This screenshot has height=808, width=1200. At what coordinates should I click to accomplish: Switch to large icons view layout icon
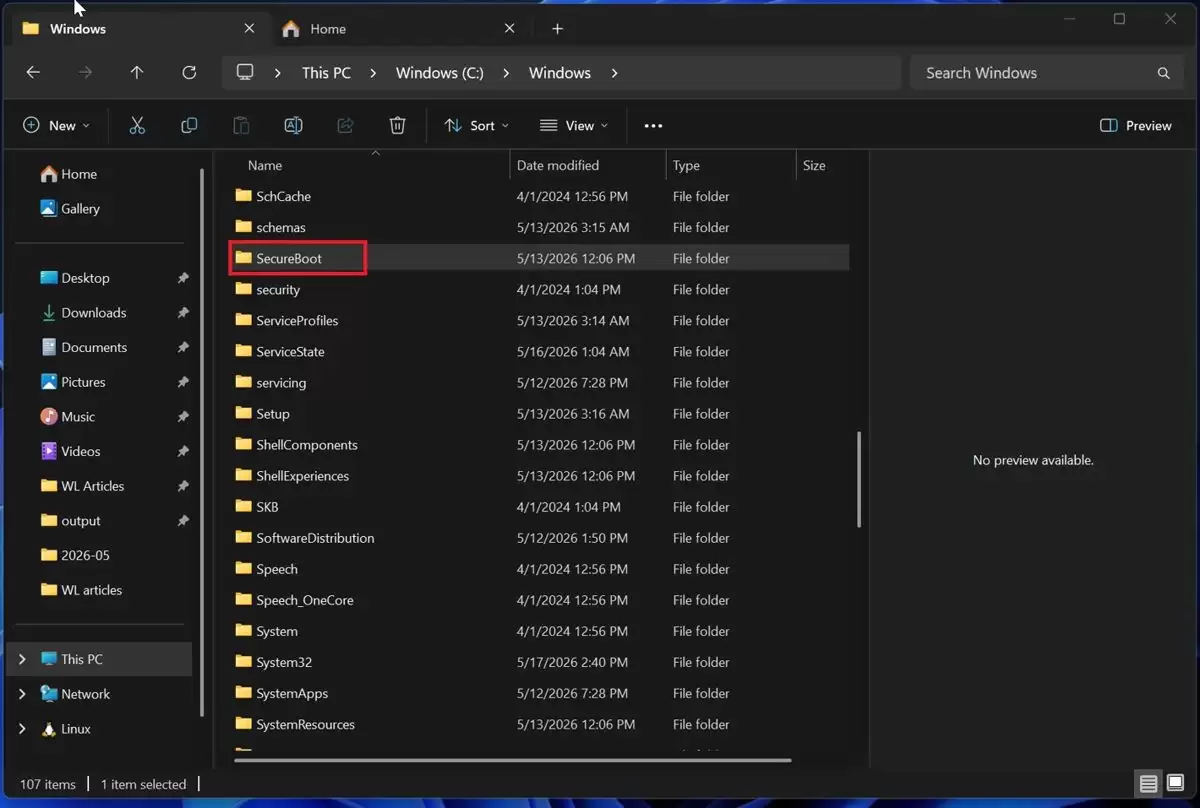(x=1174, y=783)
